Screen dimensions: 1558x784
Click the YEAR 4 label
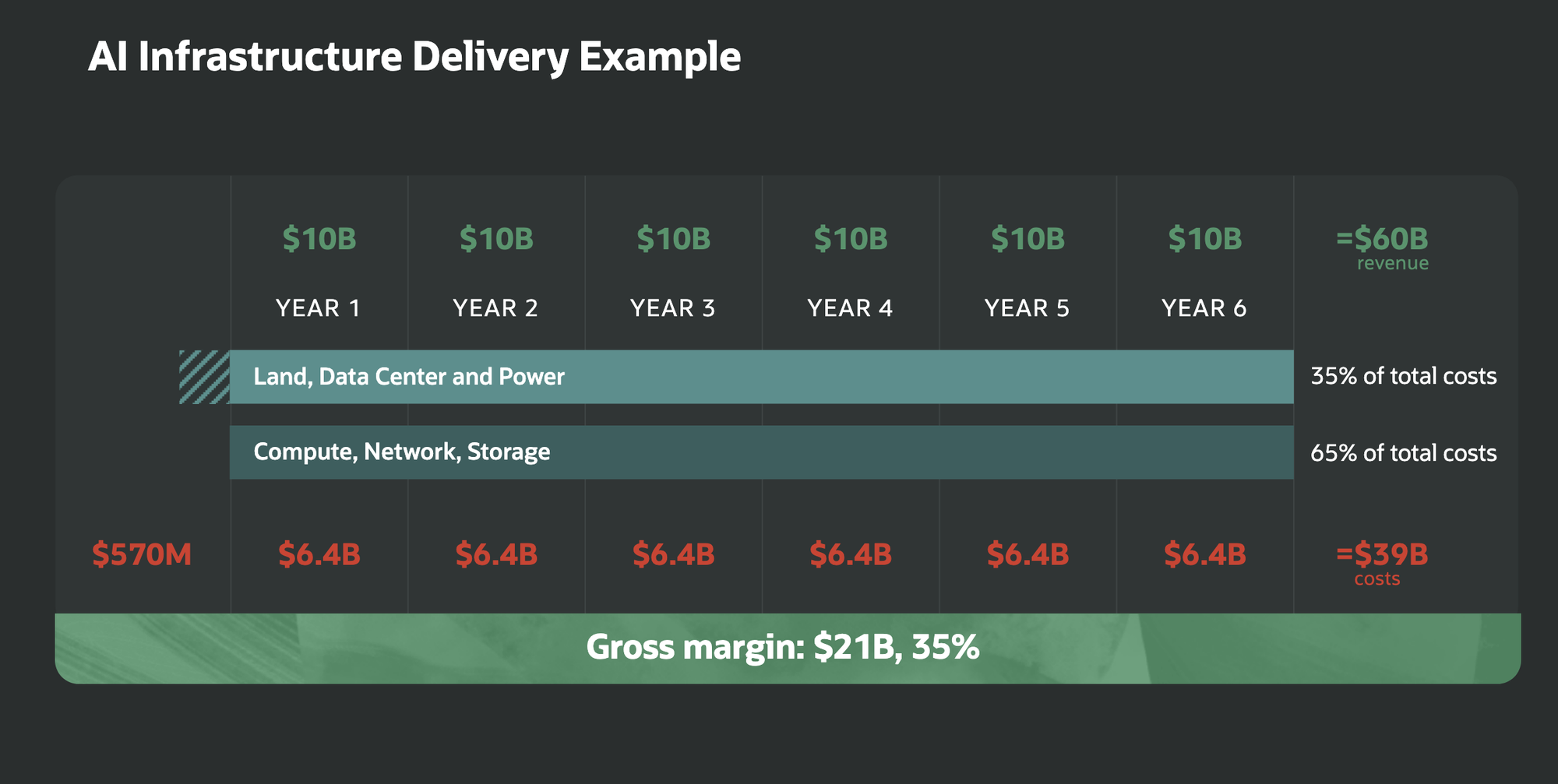[850, 308]
